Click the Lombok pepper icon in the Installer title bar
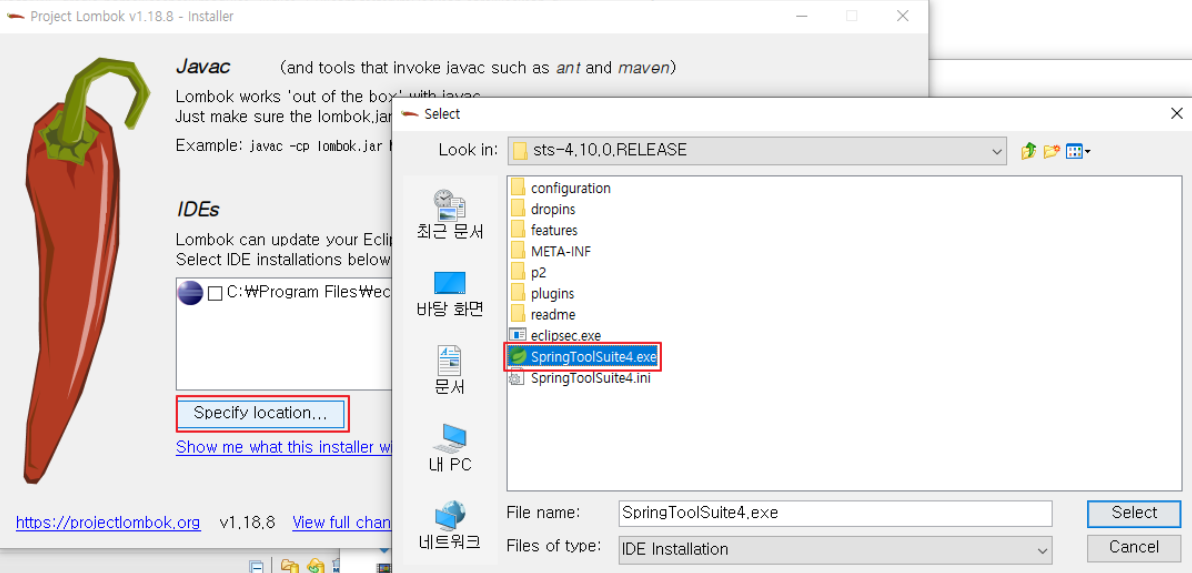Screen dimensions: 1192x573 click(15, 16)
